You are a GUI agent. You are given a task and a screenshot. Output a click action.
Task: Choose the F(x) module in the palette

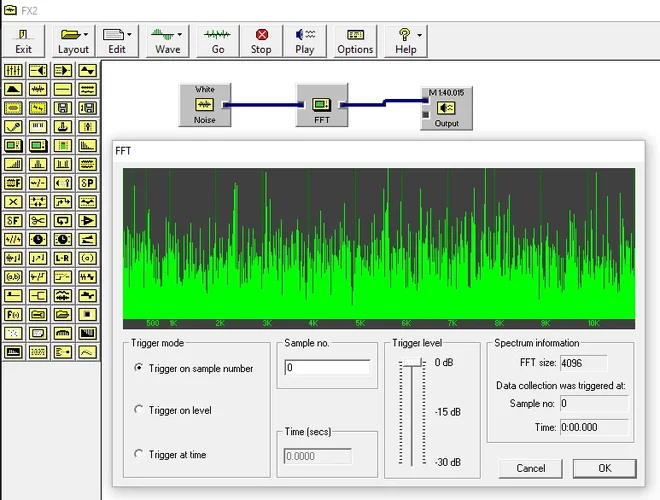pyautogui.click(x=13, y=314)
